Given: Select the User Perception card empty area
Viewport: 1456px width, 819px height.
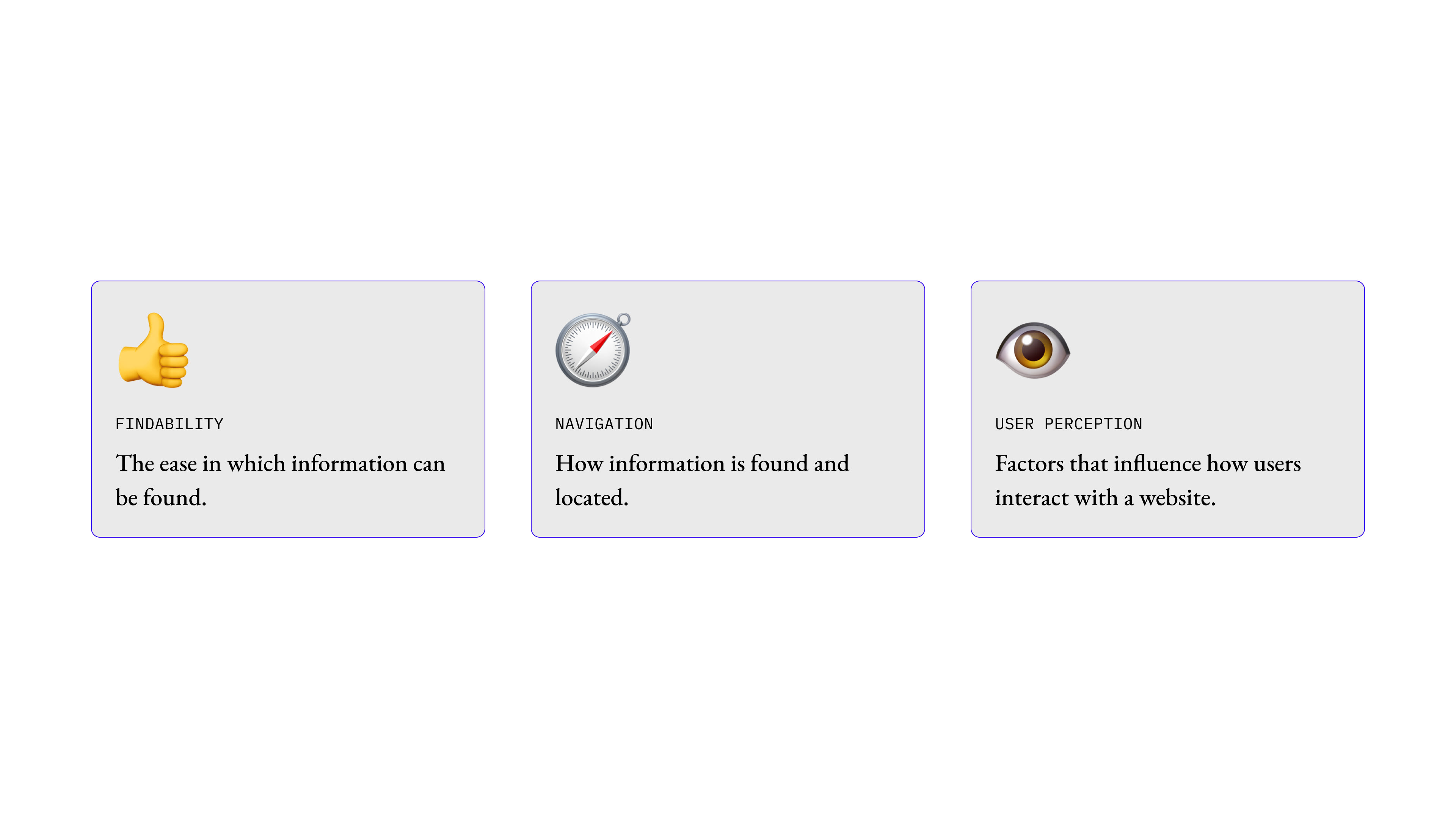Looking at the screenshot, I should point(1221,350).
